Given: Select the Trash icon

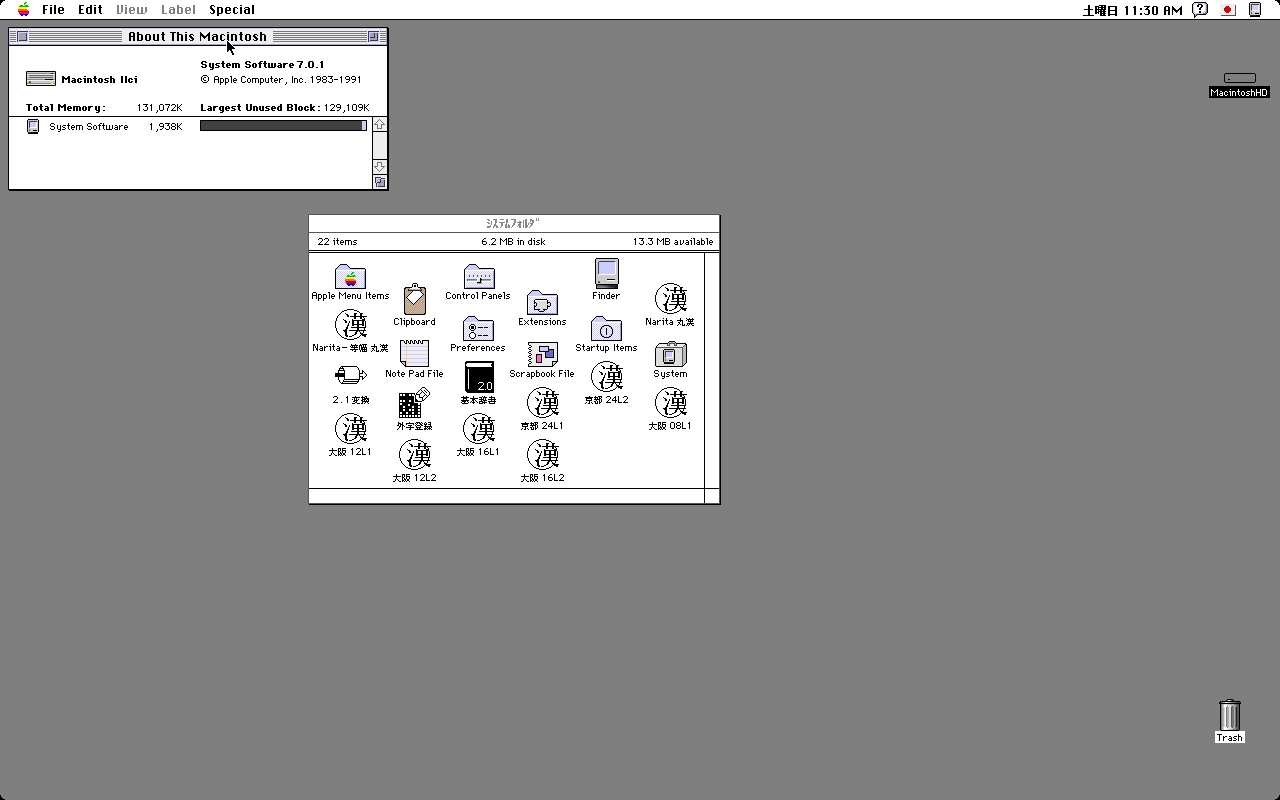Looking at the screenshot, I should [x=1230, y=715].
